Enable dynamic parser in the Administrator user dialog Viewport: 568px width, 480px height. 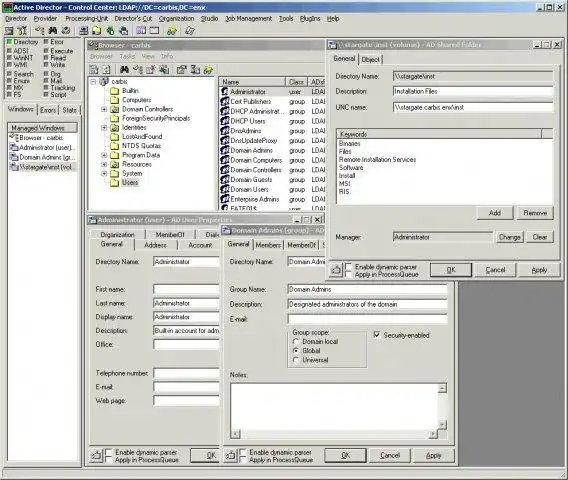click(109, 452)
